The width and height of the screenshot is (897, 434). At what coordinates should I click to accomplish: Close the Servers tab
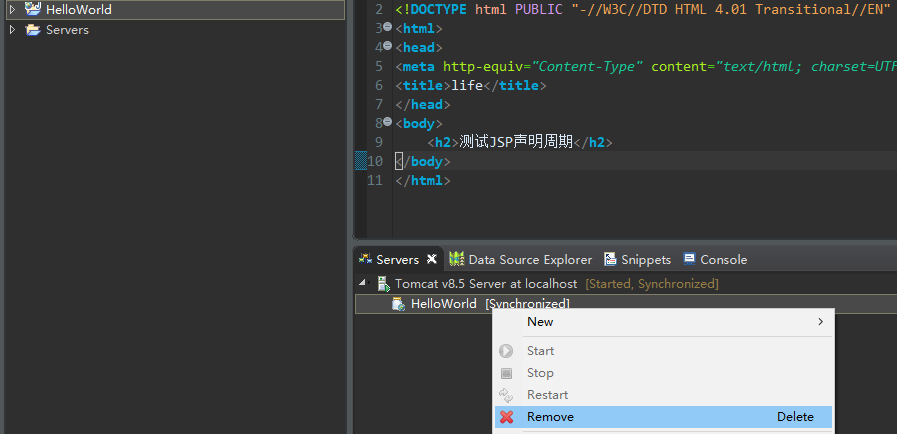[432, 259]
